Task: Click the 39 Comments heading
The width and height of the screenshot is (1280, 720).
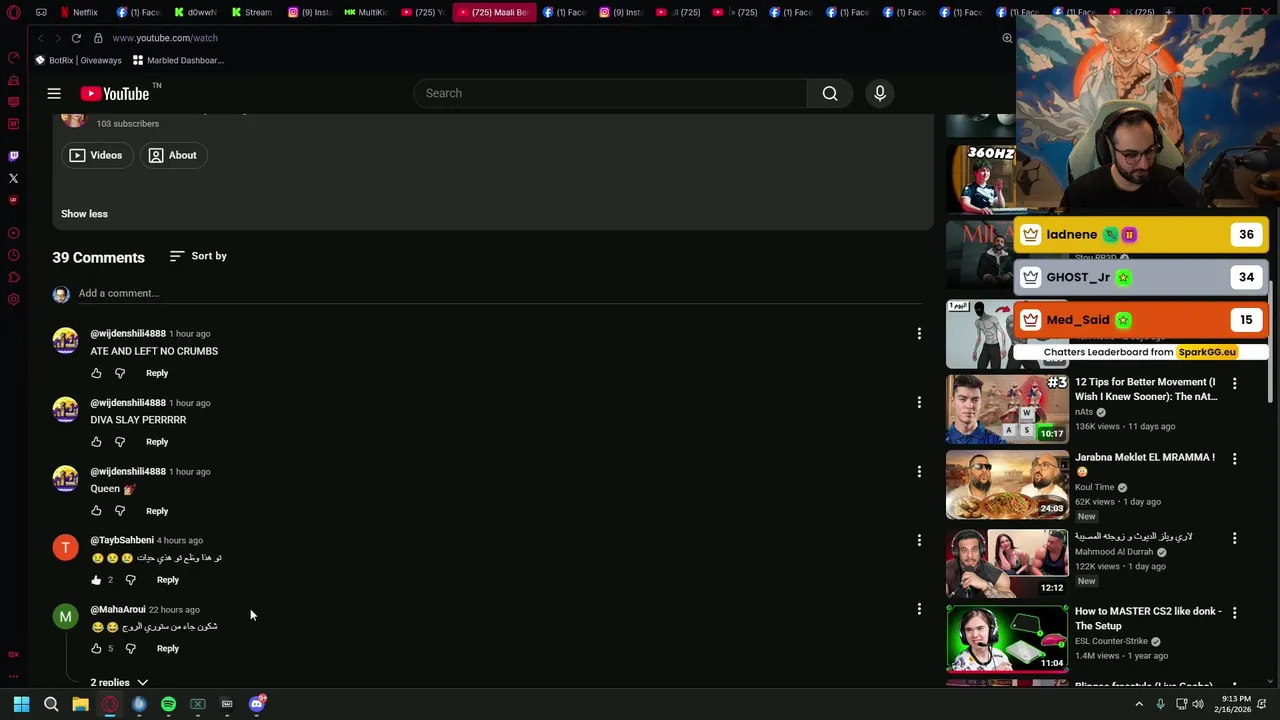Action: pyautogui.click(x=98, y=257)
